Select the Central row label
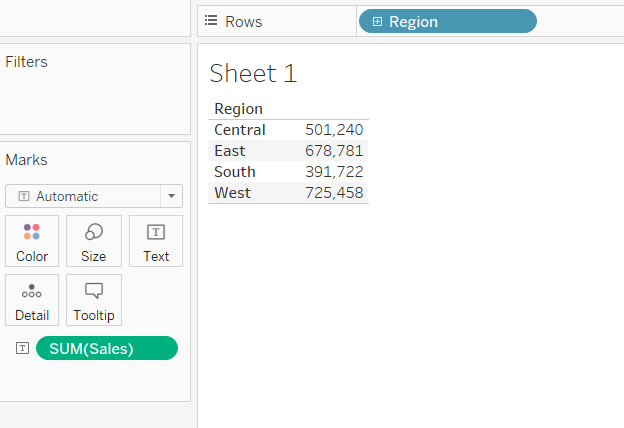This screenshot has height=428, width=624. [240, 130]
